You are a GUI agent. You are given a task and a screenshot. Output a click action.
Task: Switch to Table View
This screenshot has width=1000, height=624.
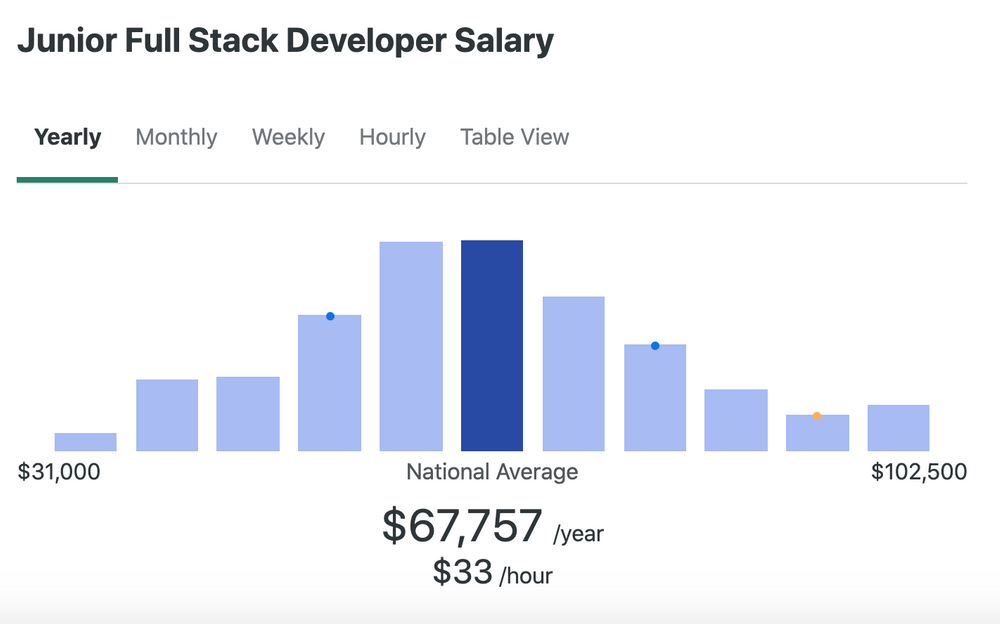pos(515,137)
